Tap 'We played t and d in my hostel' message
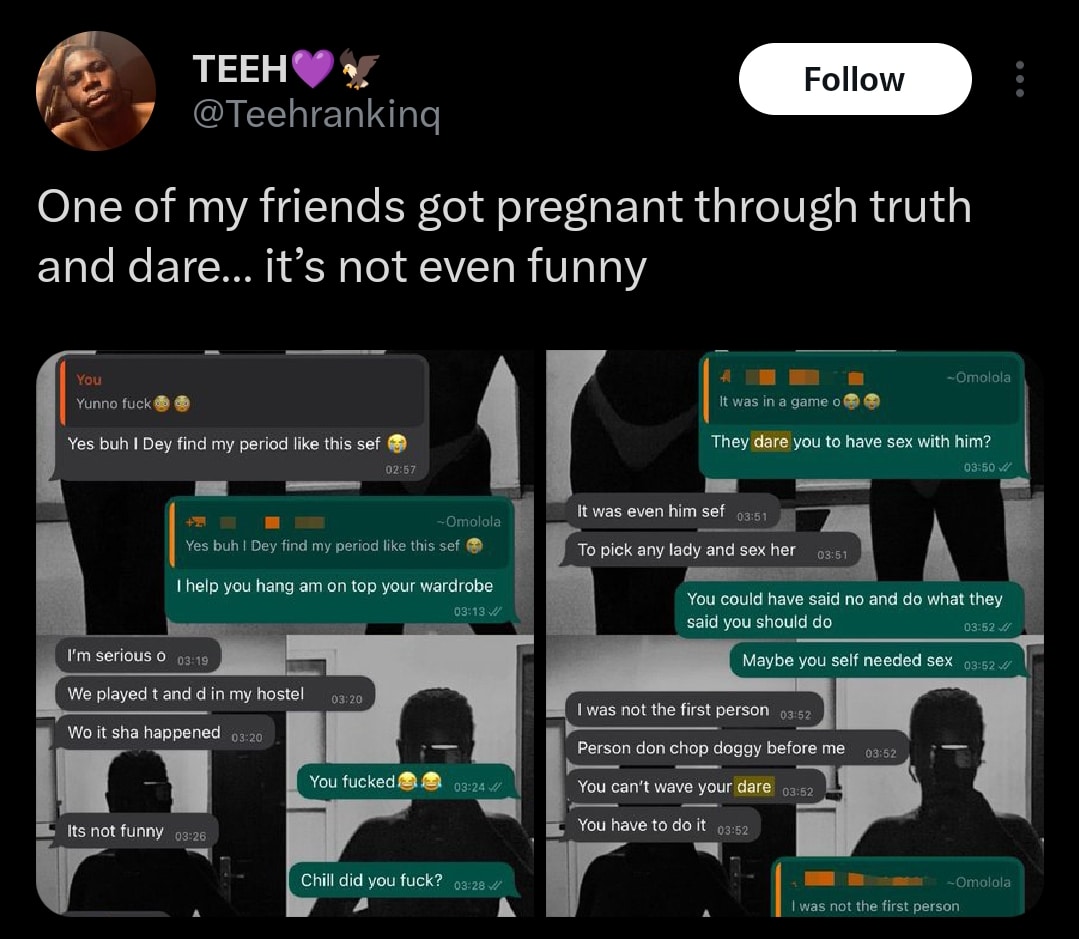 215,694
